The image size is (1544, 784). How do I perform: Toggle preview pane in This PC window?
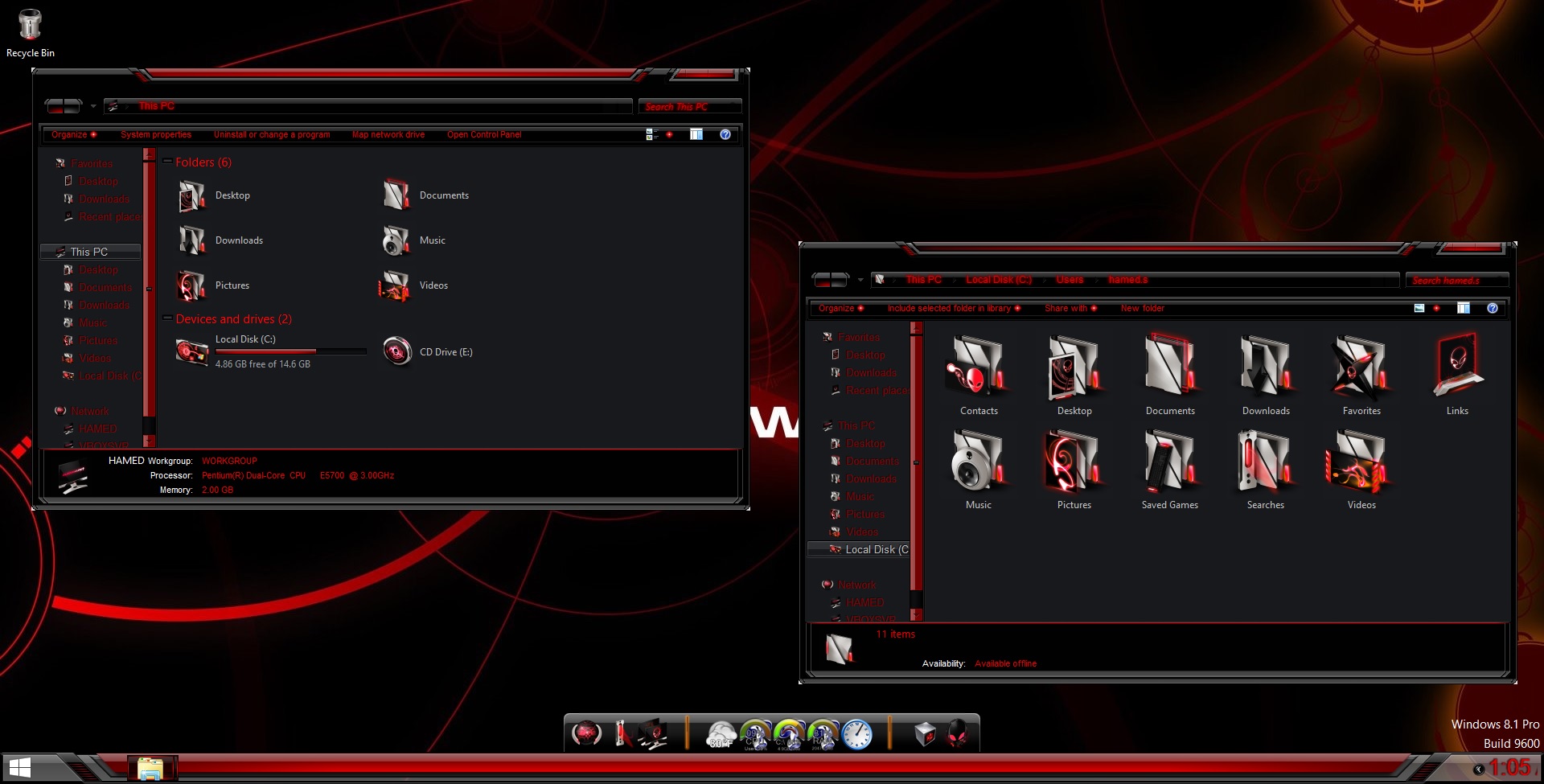click(x=696, y=134)
